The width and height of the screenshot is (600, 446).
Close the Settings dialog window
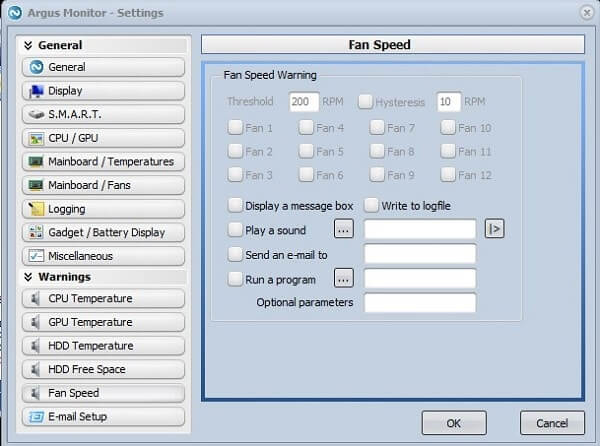[x=587, y=13]
